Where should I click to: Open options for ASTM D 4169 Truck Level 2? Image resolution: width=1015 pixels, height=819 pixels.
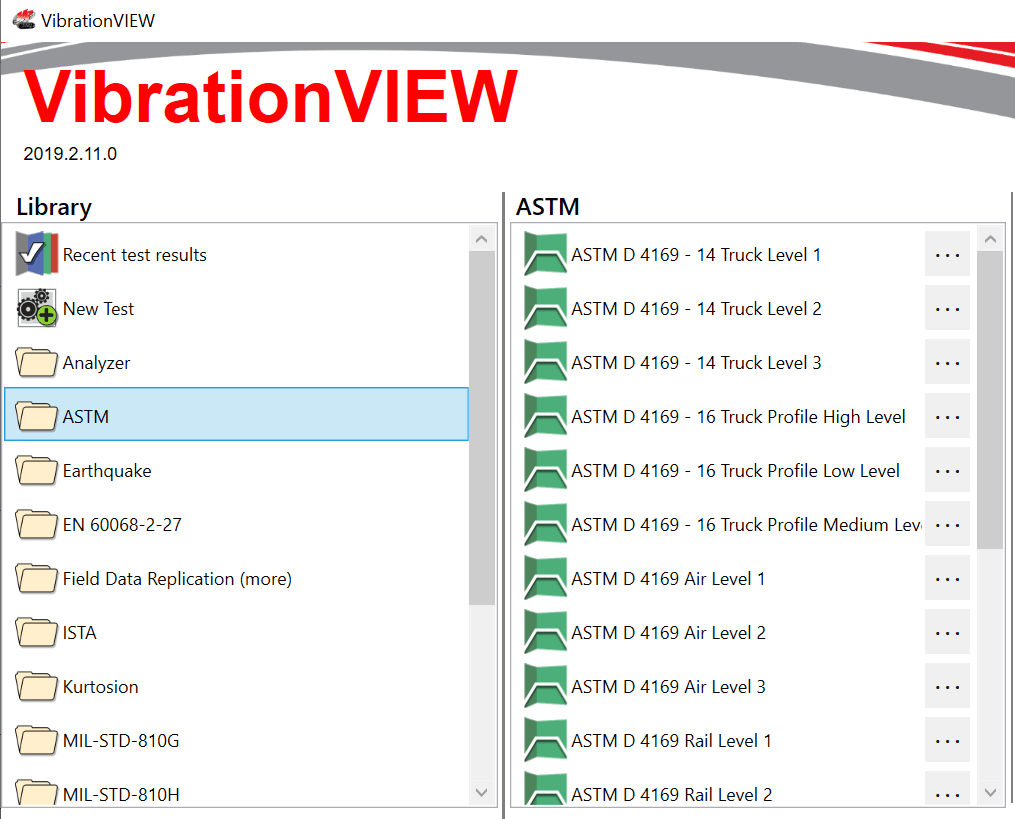click(x=947, y=308)
